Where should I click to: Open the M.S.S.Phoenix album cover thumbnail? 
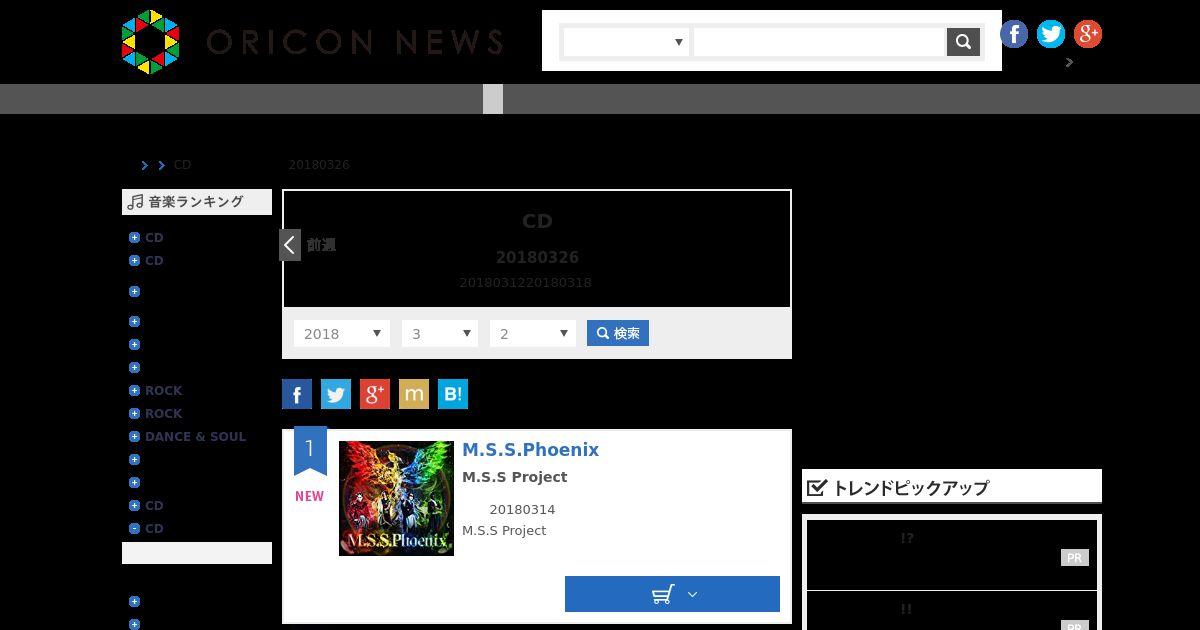coord(396,498)
